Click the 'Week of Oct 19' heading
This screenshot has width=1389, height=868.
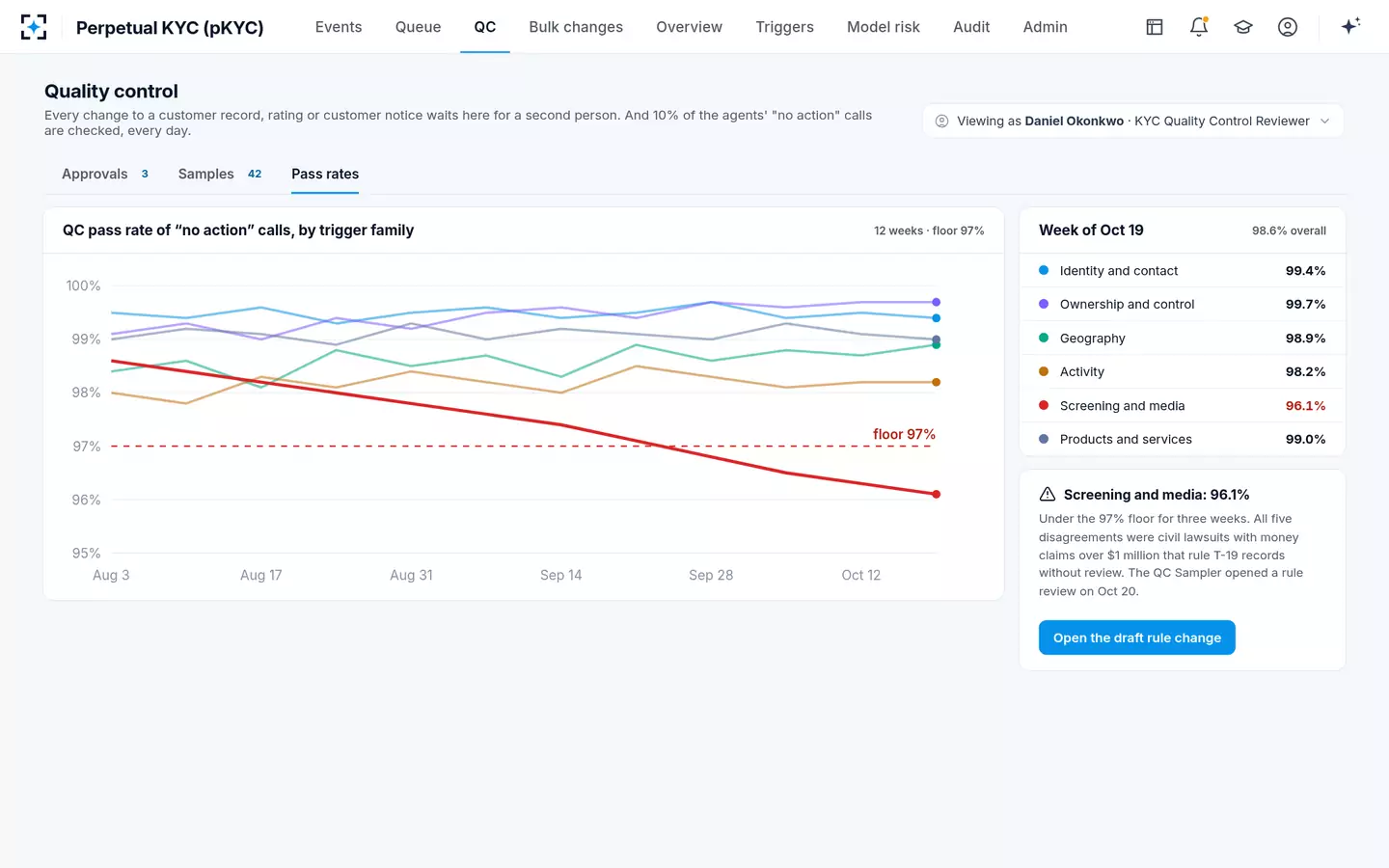1091,230
